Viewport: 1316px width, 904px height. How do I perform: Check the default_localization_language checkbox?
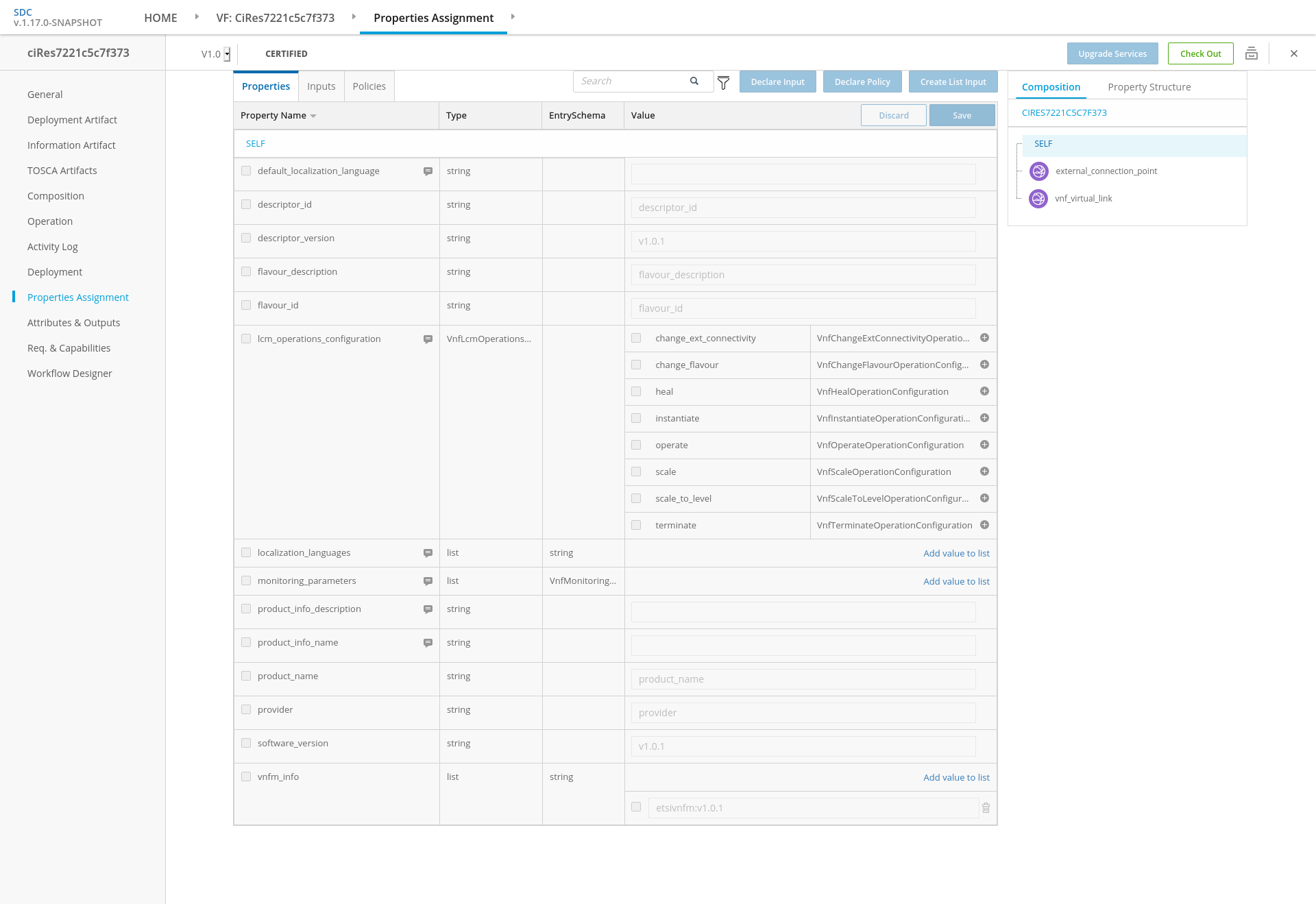pos(246,171)
